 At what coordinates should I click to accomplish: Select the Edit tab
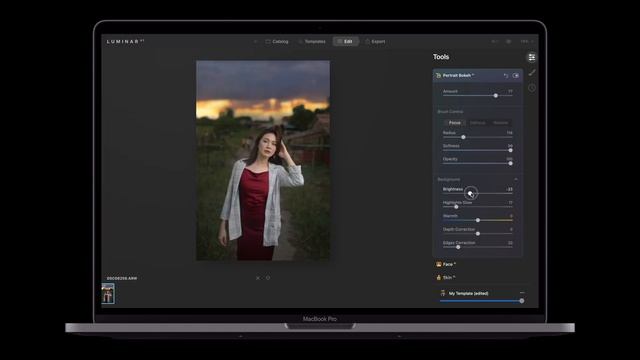click(345, 42)
